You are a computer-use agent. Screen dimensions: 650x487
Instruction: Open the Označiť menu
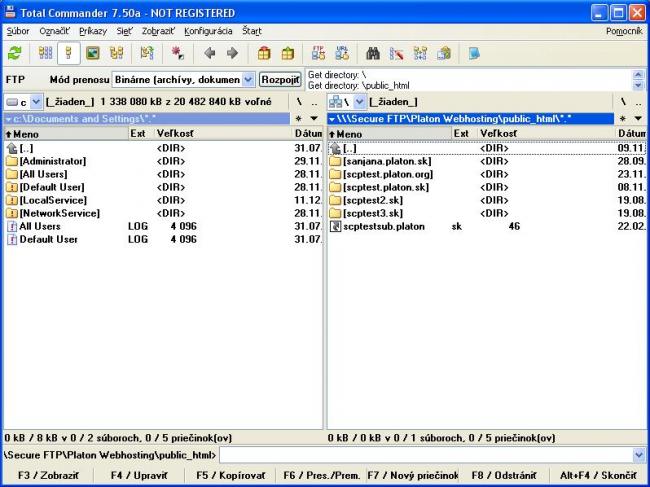[55, 31]
